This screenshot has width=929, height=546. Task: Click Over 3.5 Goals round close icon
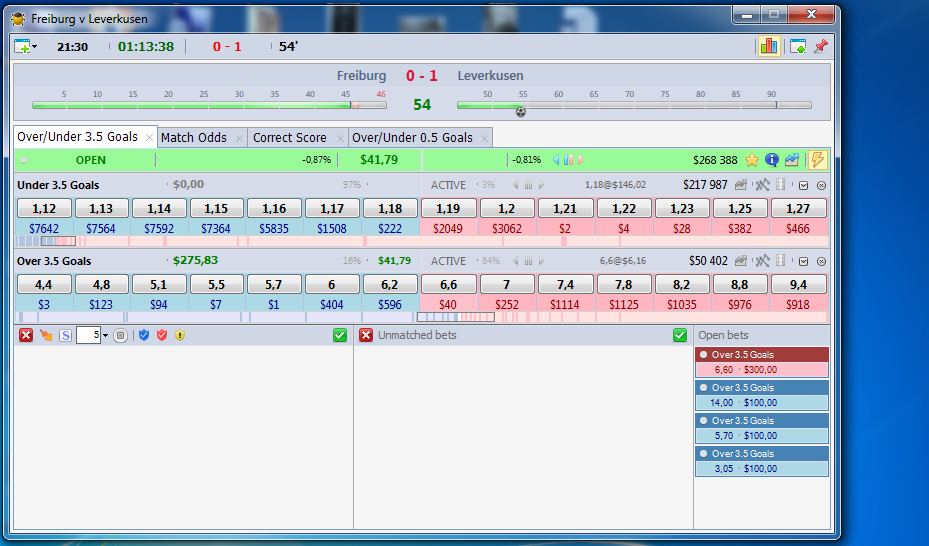click(821, 262)
